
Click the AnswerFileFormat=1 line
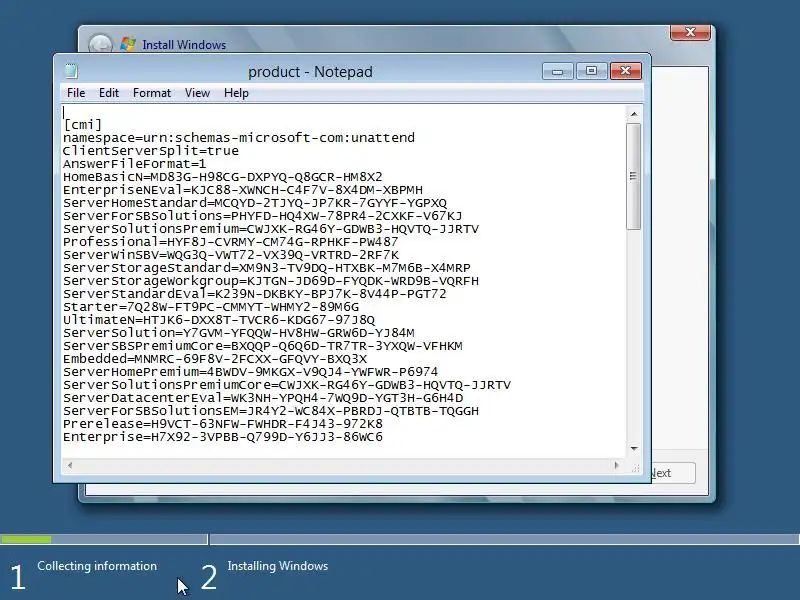(x=135, y=164)
